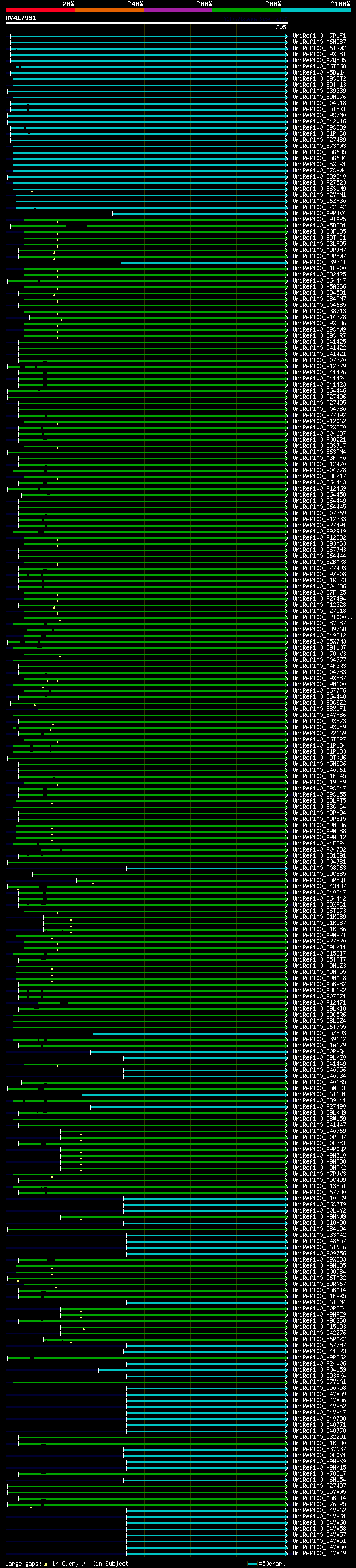Click the purple ~60% identity legend segment
The height and width of the screenshot is (1568, 356).
[x=177, y=10]
